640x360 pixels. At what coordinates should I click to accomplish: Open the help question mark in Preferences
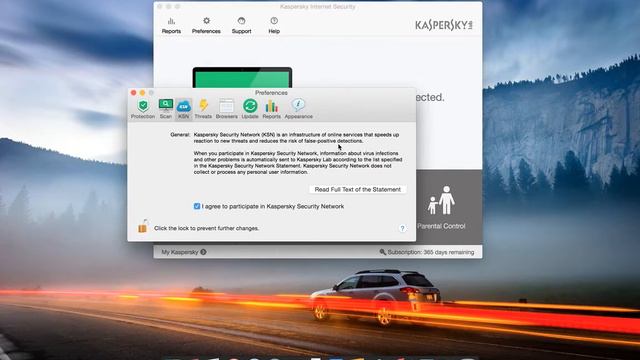pyautogui.click(x=402, y=228)
